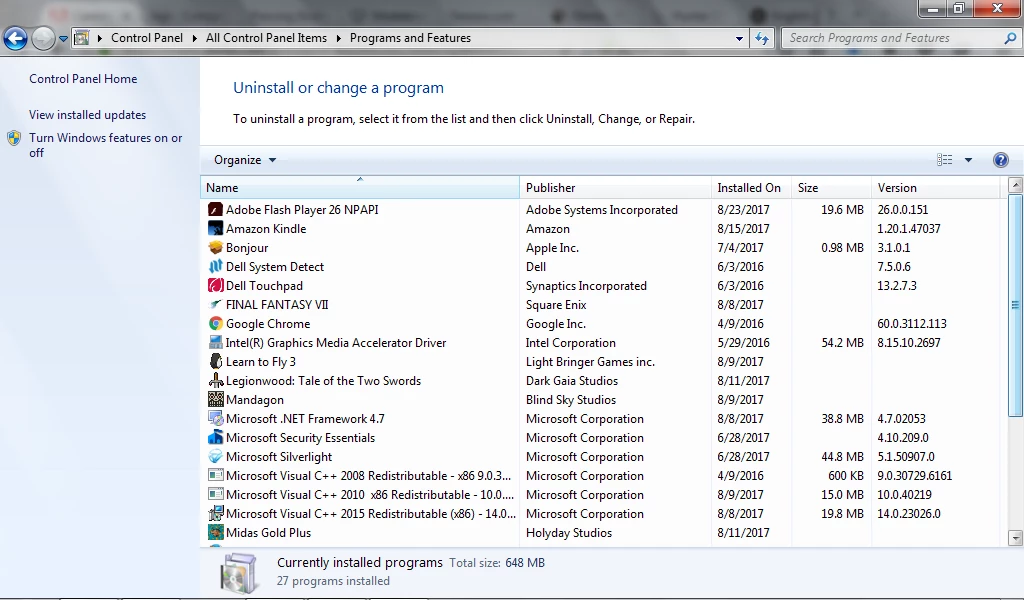Click the Visual C++ 2010 Redistributable icon
1024x600 pixels.
[216, 494]
